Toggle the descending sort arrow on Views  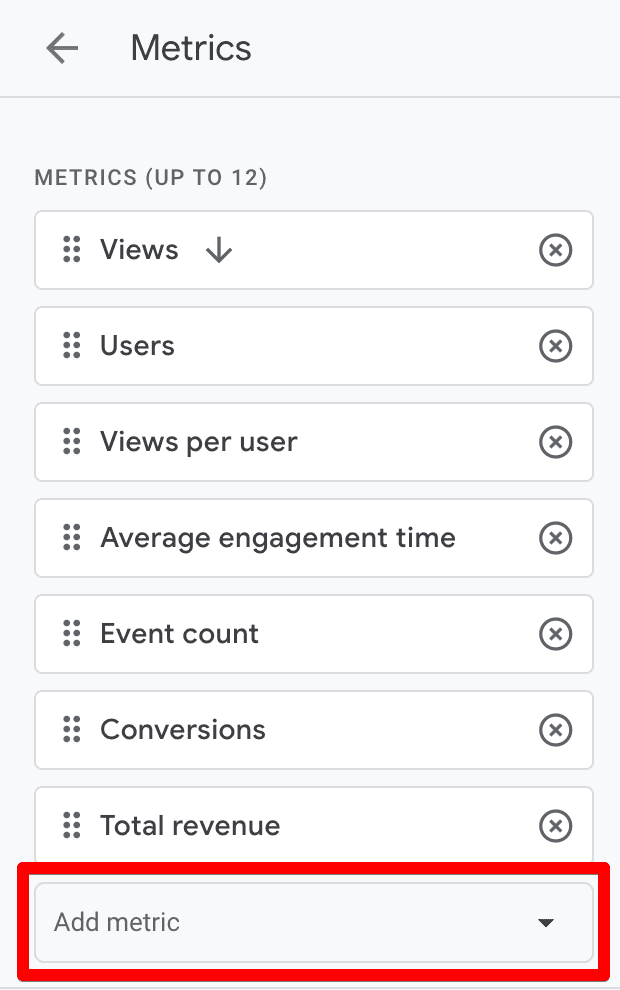click(218, 250)
